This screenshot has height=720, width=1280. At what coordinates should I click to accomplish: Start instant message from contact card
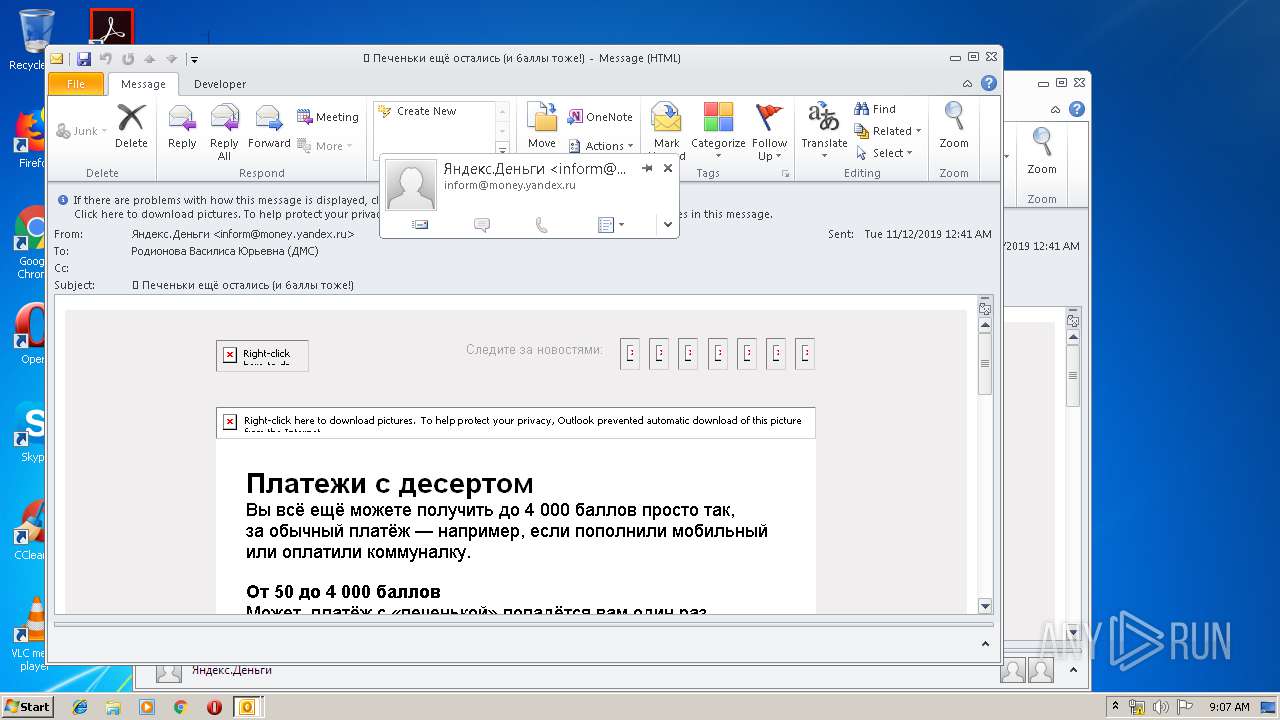coord(482,225)
